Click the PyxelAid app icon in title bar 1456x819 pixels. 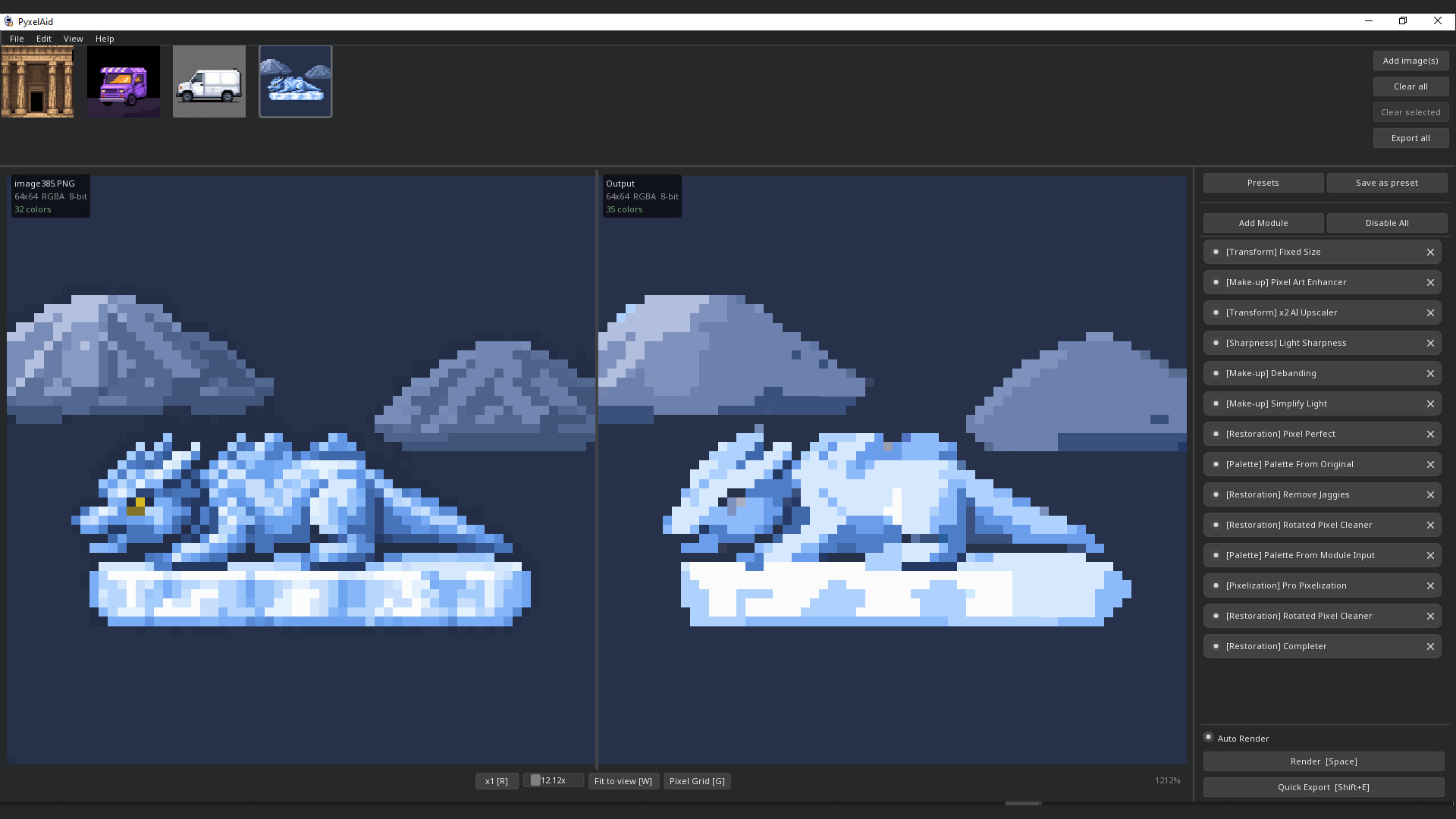9,21
